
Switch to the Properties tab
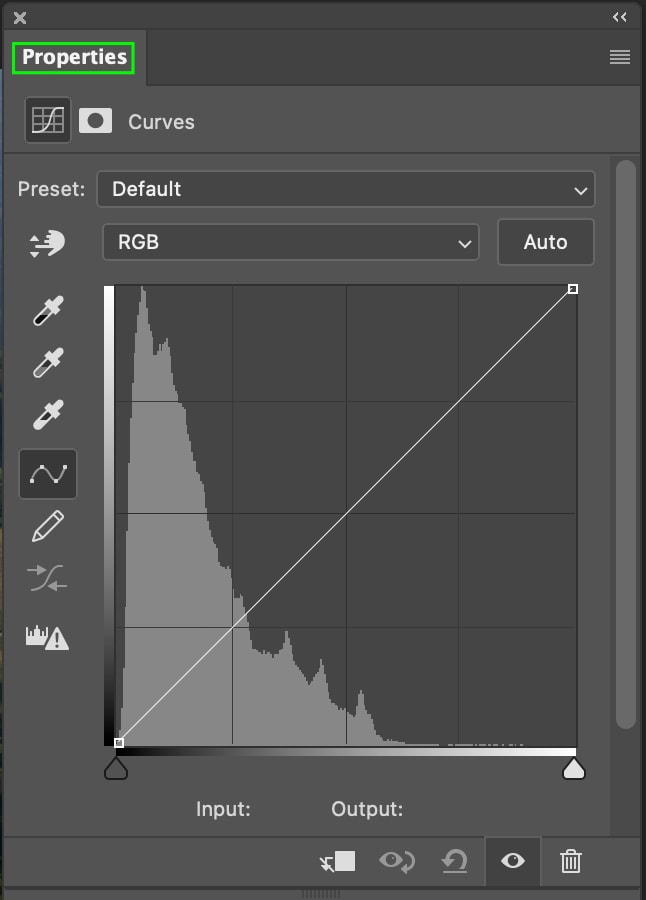pyautogui.click(x=74, y=57)
